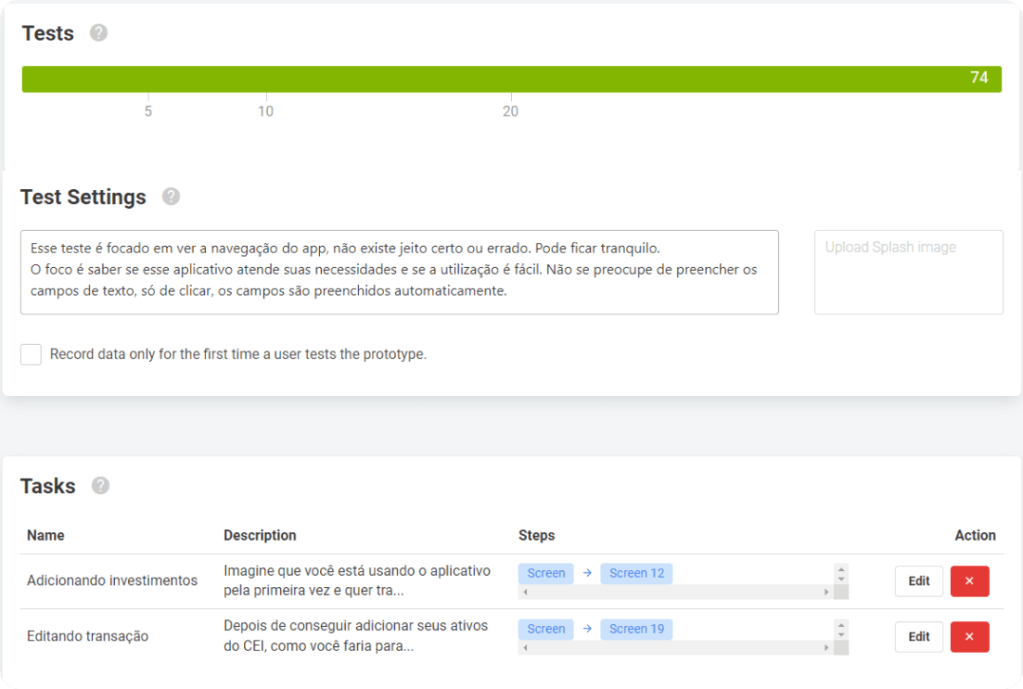Open the Test Settings help icon

(x=171, y=197)
